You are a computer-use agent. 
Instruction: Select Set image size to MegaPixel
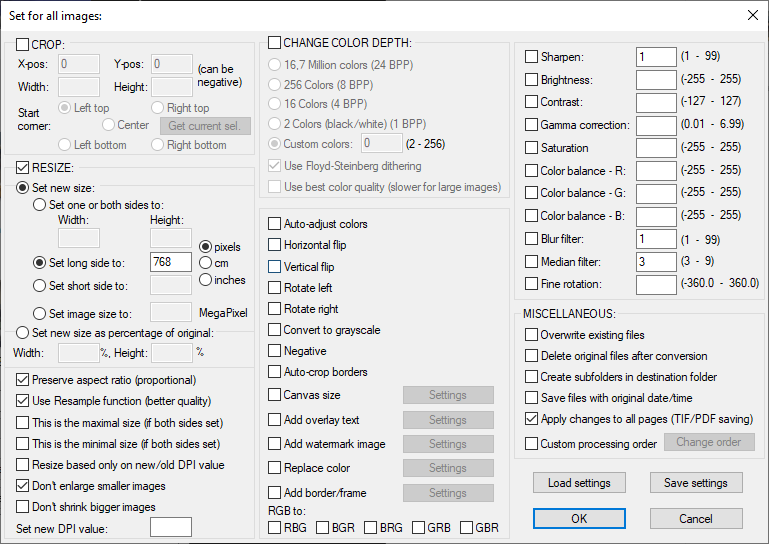pos(41,313)
